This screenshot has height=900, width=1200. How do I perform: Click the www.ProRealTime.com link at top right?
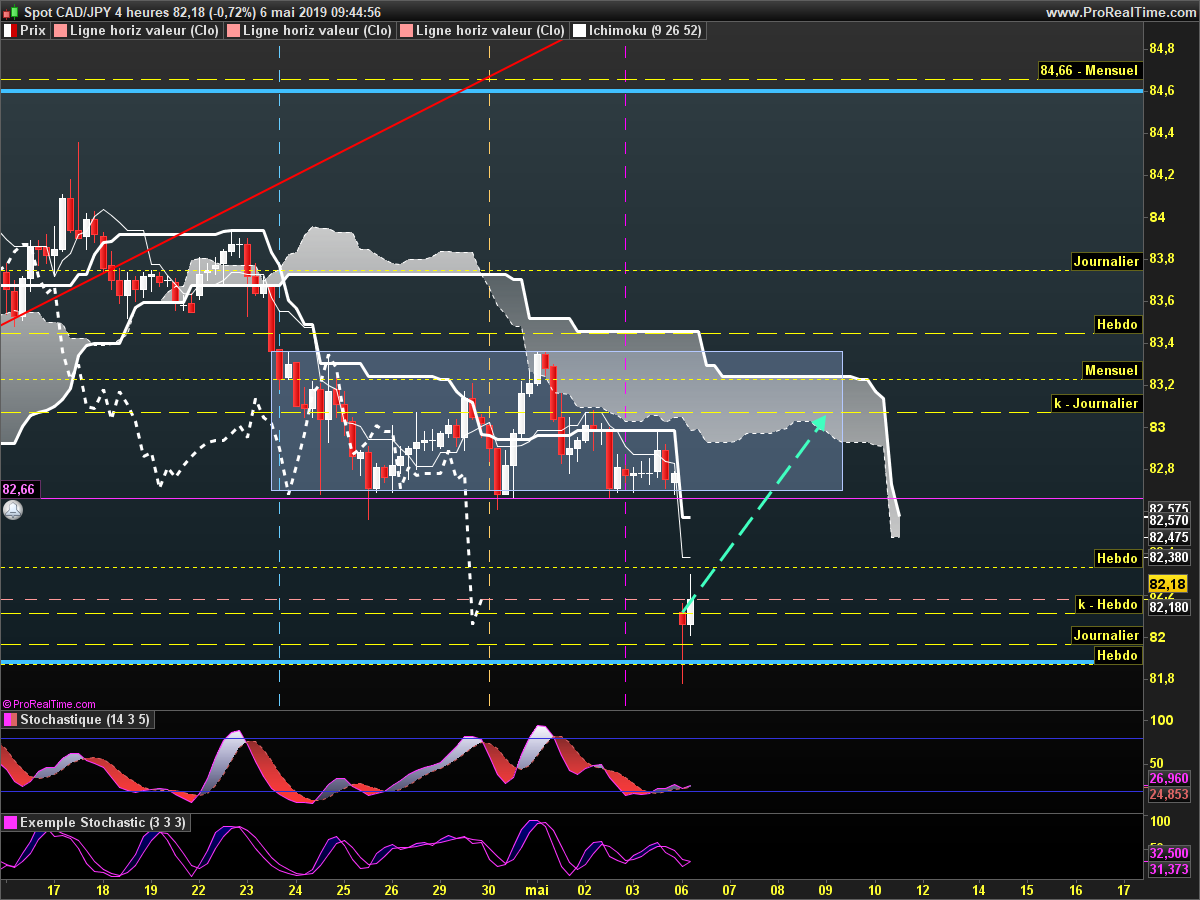[1119, 12]
